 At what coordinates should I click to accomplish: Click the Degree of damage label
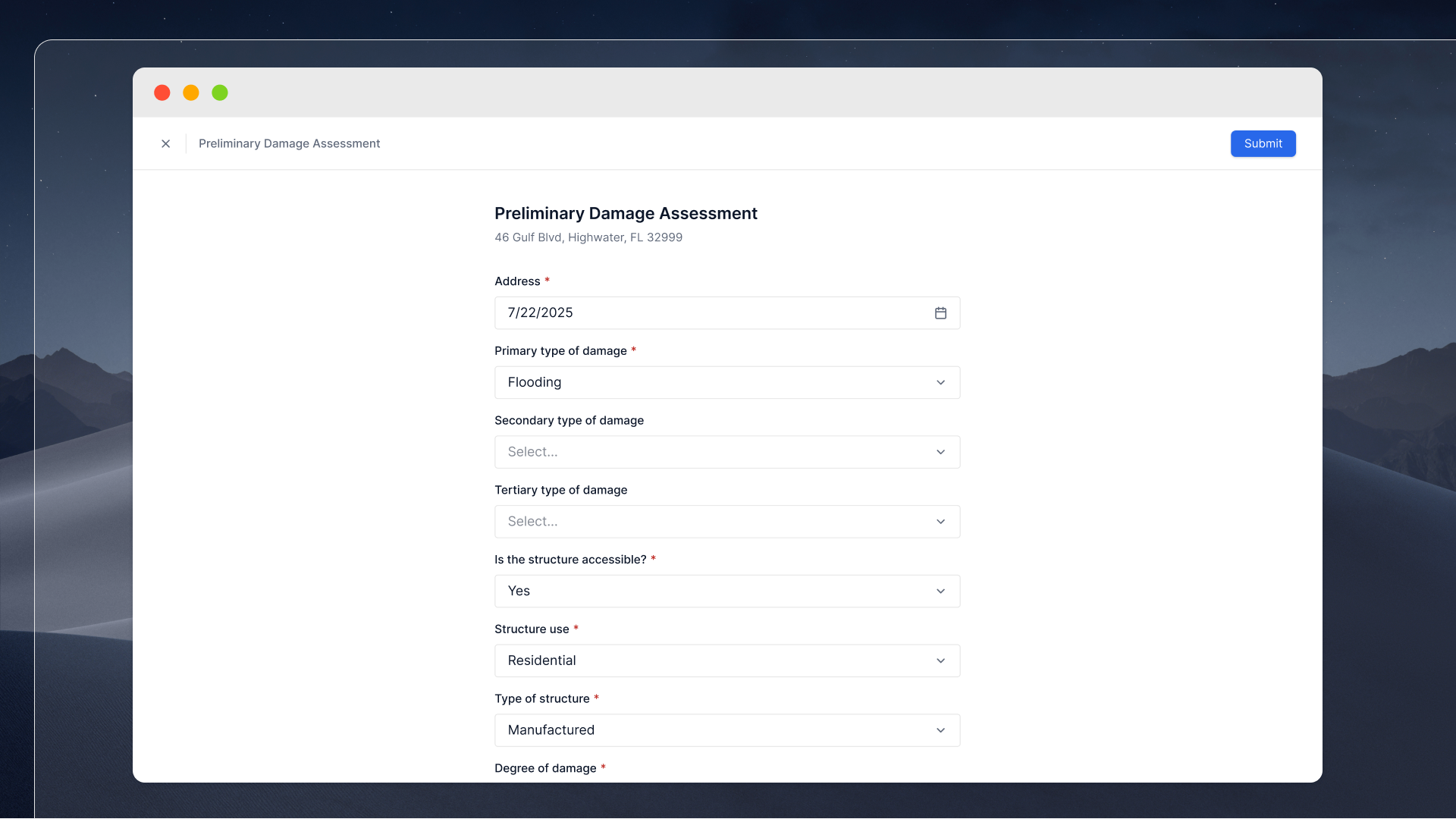click(x=545, y=768)
